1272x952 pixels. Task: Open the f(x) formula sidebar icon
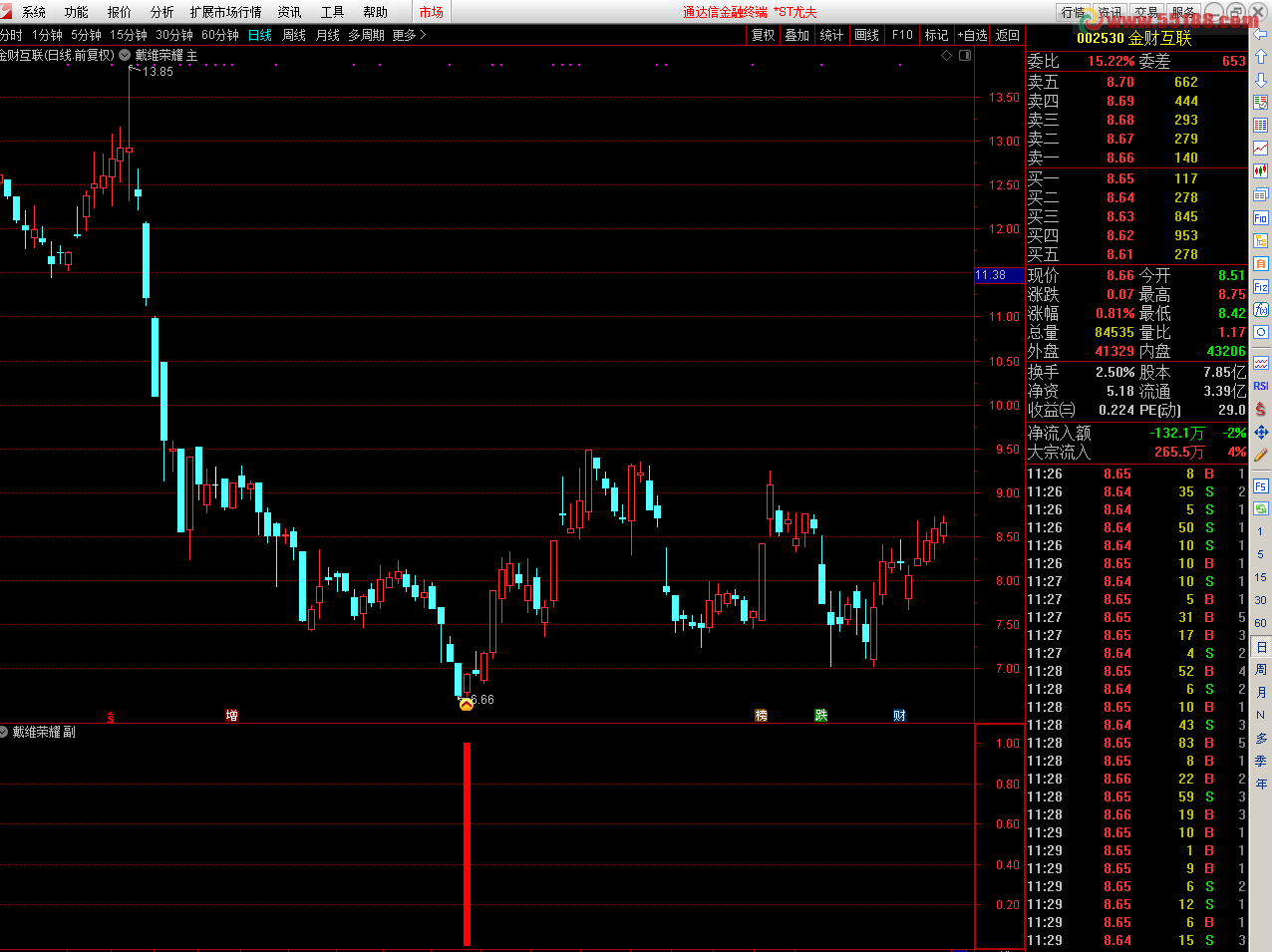(1261, 310)
